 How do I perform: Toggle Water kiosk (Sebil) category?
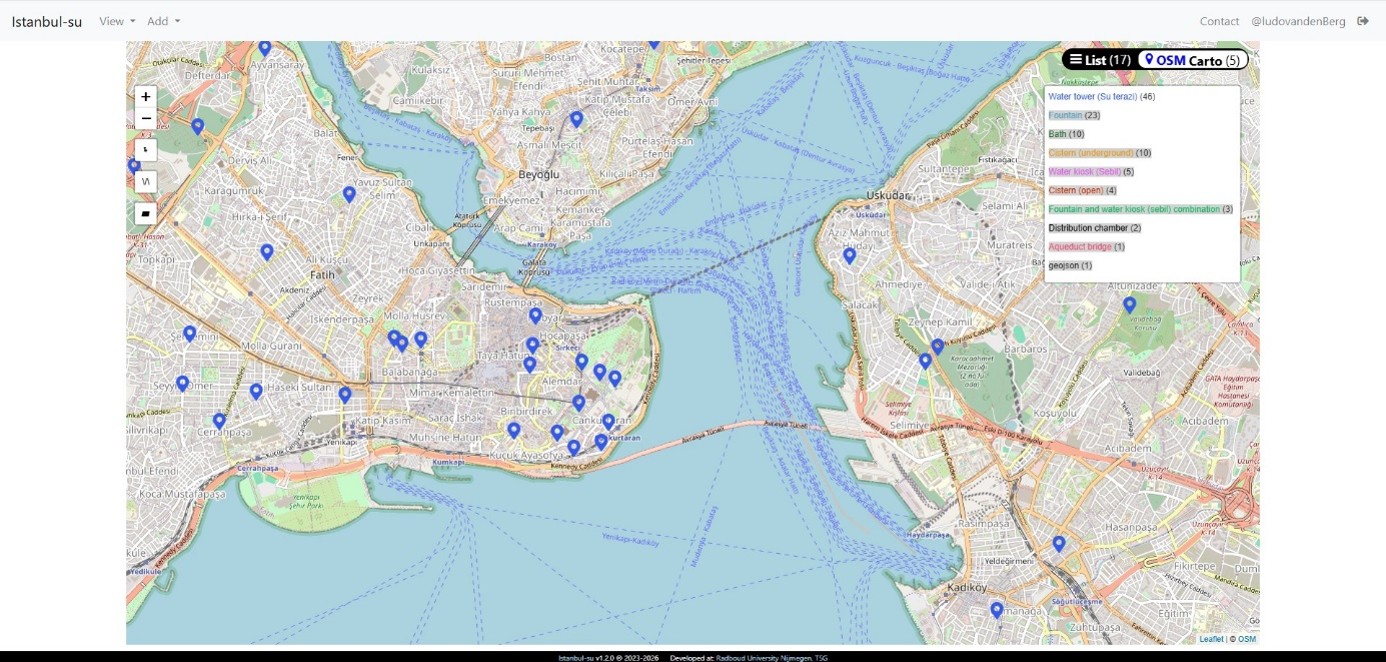click(x=1091, y=172)
